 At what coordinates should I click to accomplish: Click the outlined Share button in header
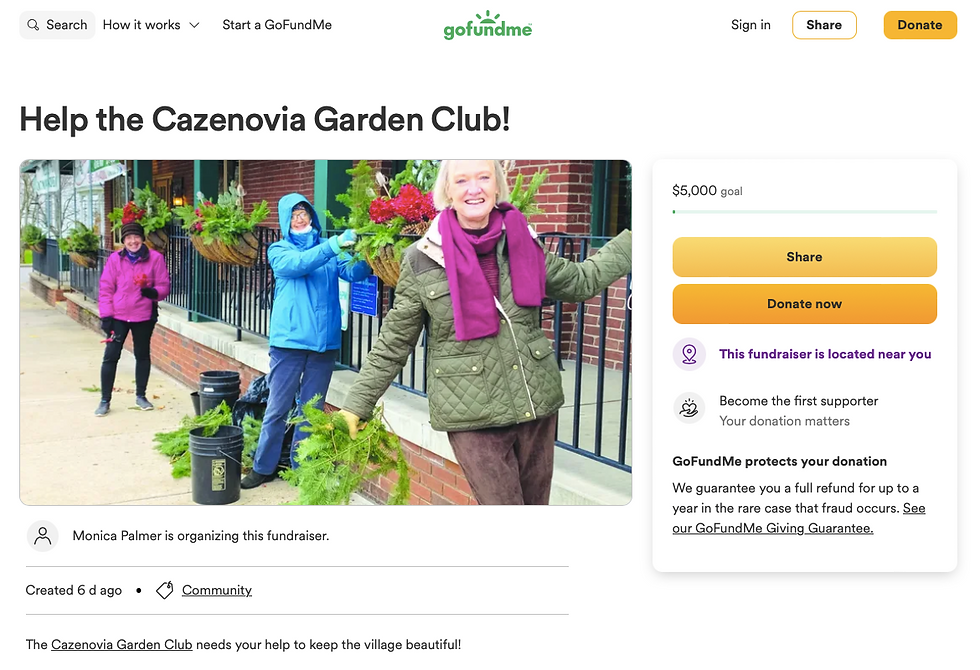824,25
